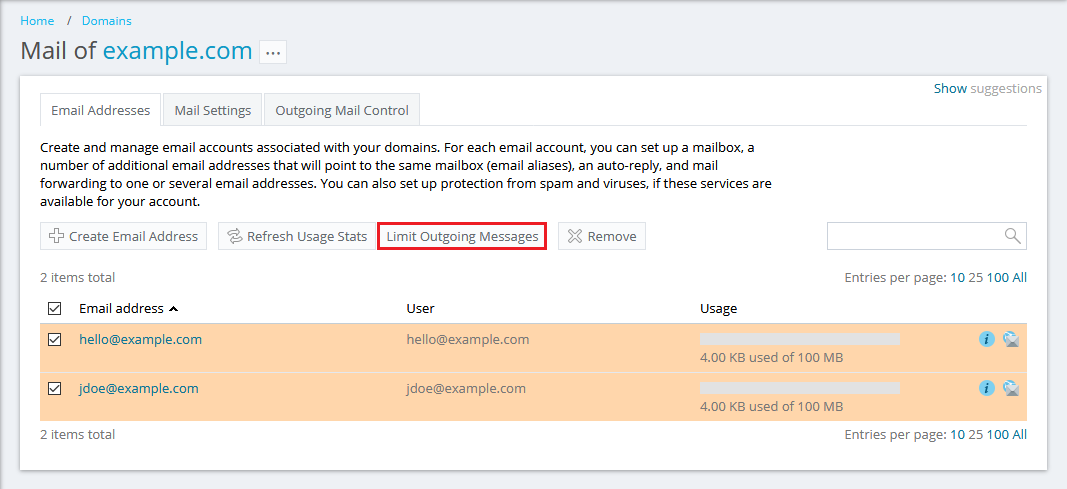Open the ellipsis menu beside example.com

pyautogui.click(x=273, y=52)
